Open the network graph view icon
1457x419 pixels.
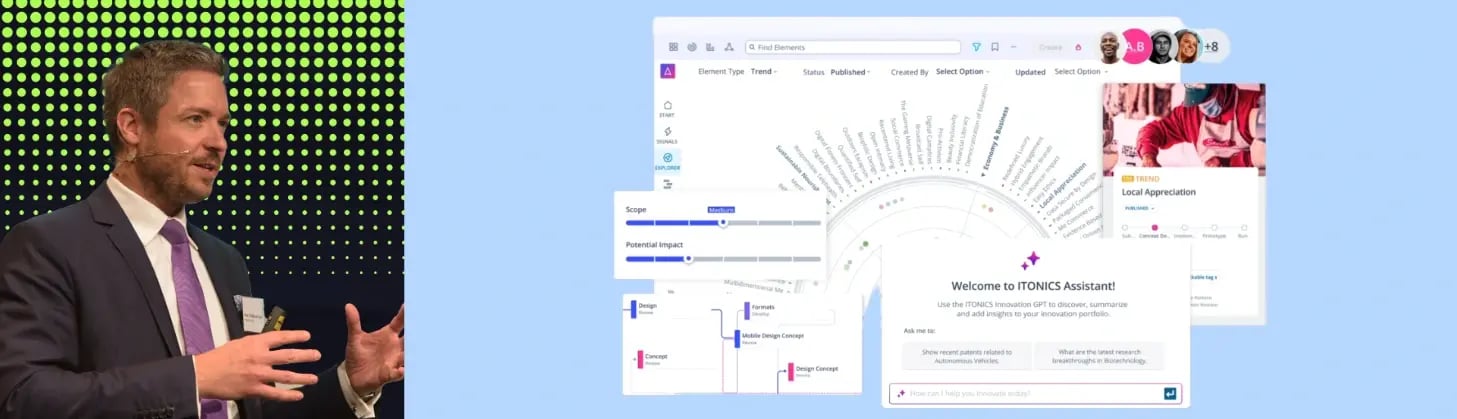(729, 47)
